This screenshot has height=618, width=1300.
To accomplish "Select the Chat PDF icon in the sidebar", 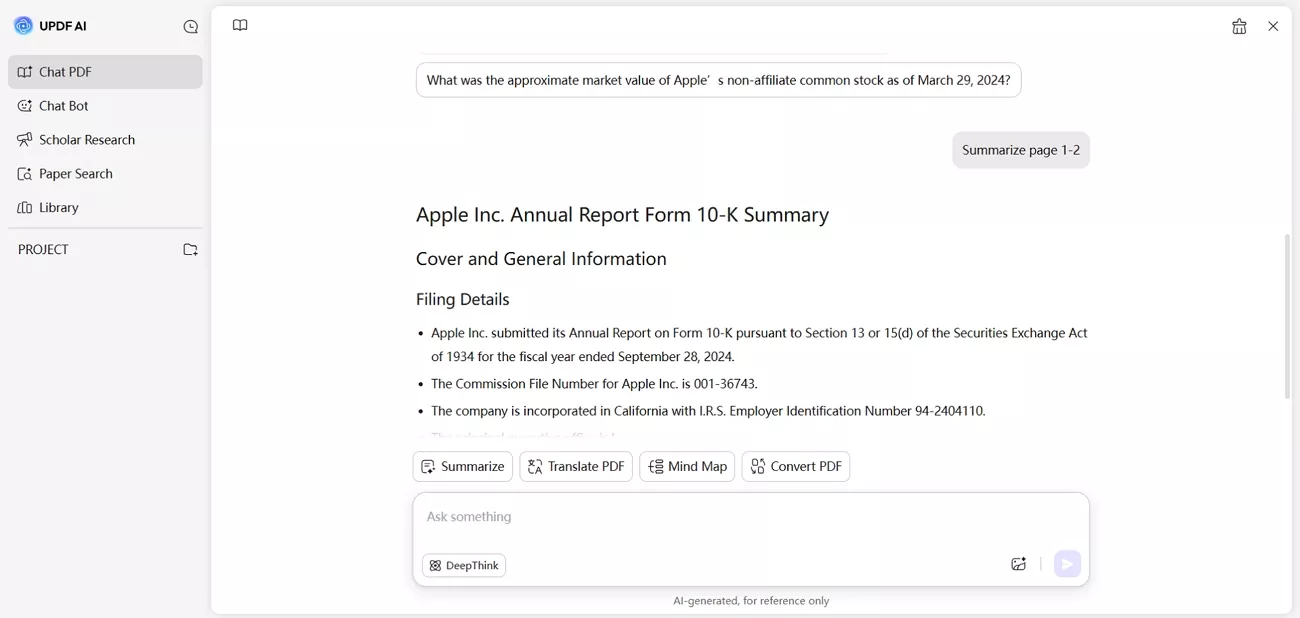I will 22,71.
